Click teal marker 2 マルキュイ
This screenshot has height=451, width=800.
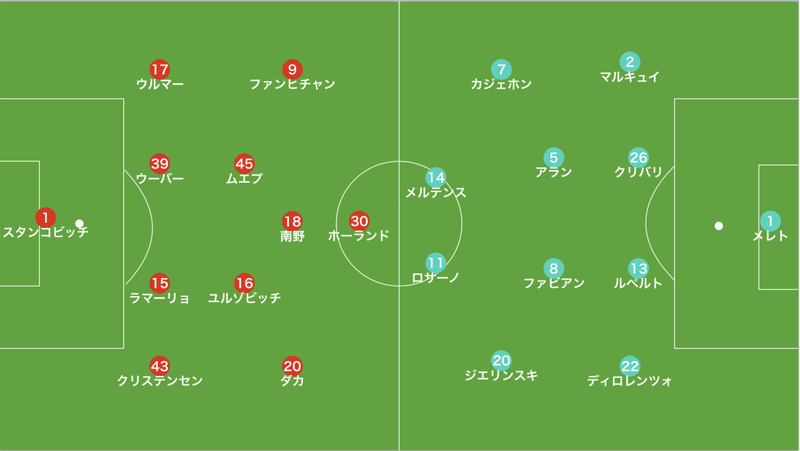click(630, 62)
